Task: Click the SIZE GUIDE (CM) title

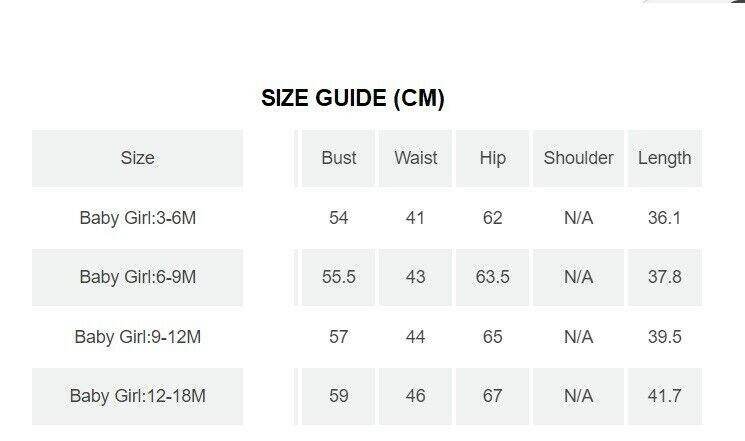Action: (x=352, y=98)
